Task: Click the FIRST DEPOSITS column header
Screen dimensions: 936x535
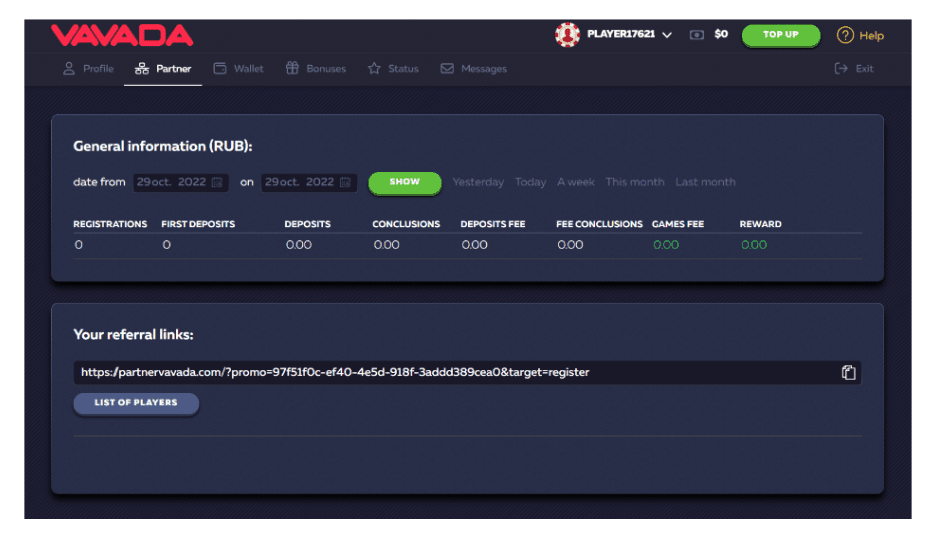Action: click(198, 224)
